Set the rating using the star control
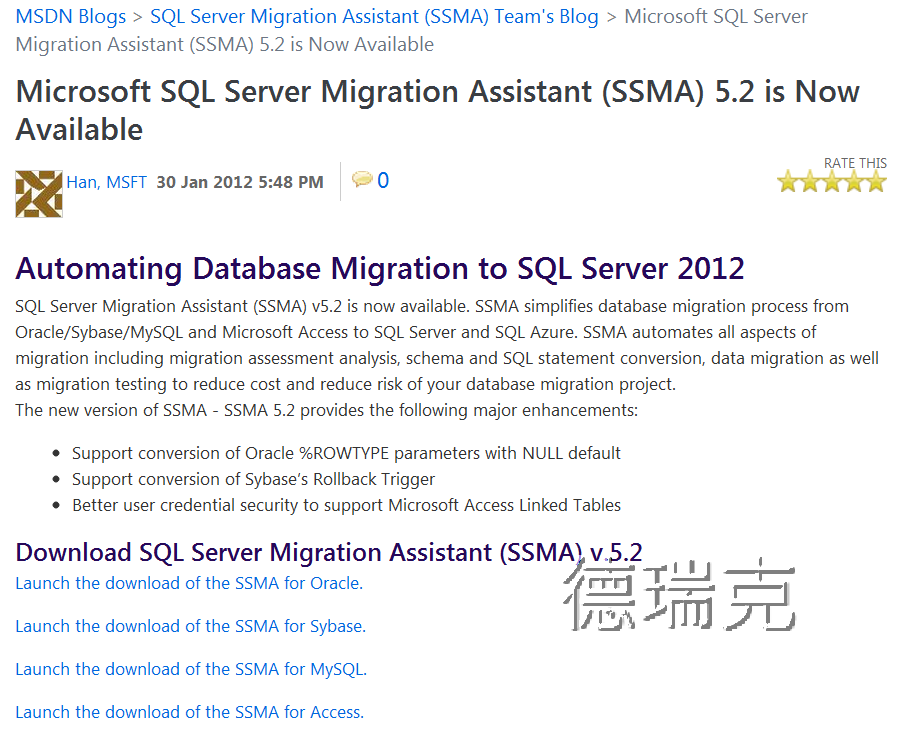The image size is (903, 729). (x=831, y=181)
